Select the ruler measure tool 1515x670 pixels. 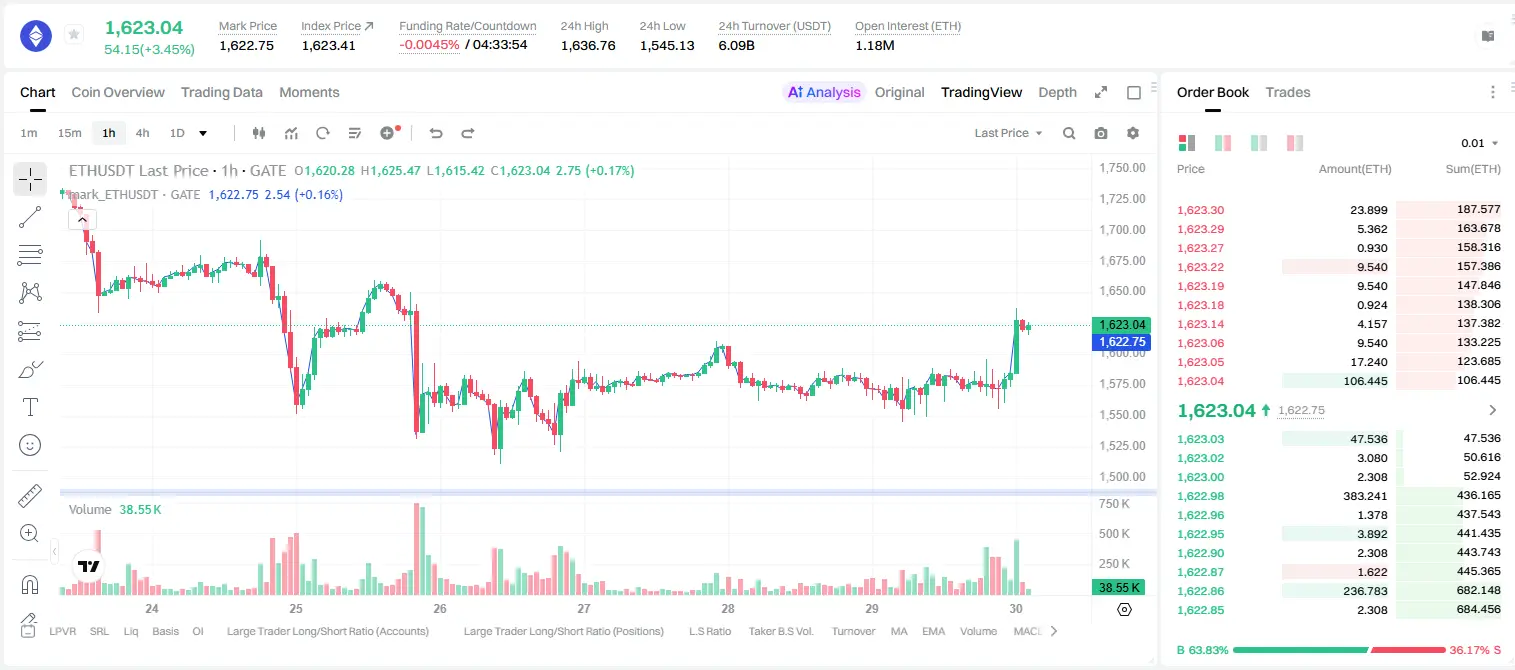pos(30,496)
